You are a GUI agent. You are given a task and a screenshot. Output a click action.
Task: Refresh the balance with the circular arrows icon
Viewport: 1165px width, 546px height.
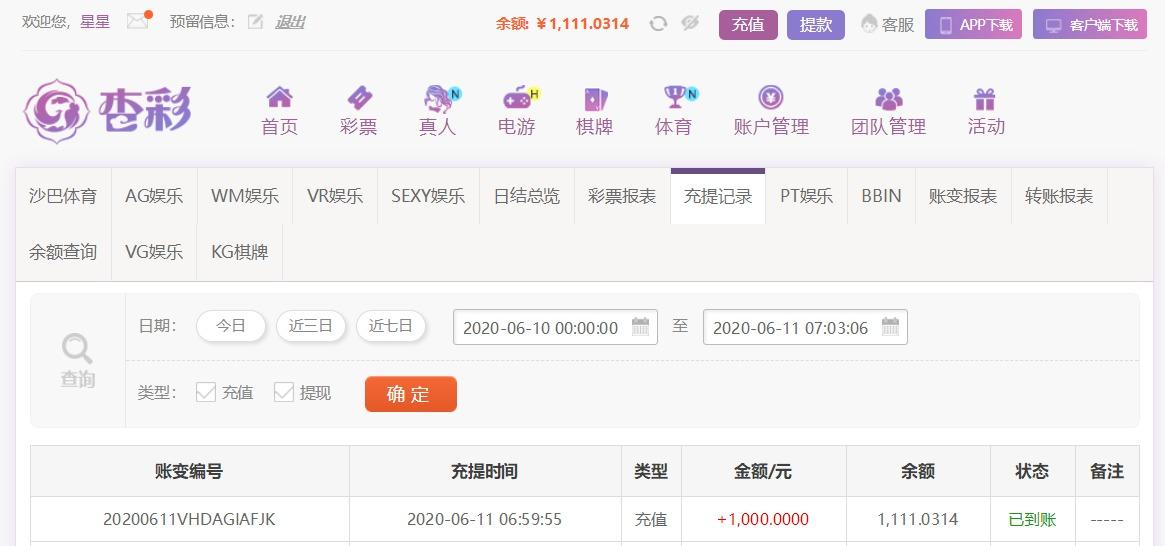click(x=658, y=24)
